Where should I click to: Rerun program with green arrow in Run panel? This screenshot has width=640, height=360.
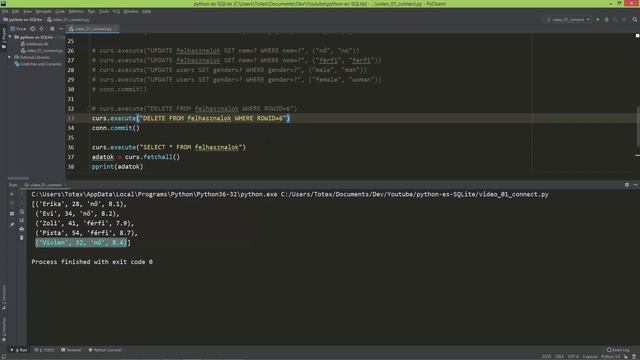[12, 194]
